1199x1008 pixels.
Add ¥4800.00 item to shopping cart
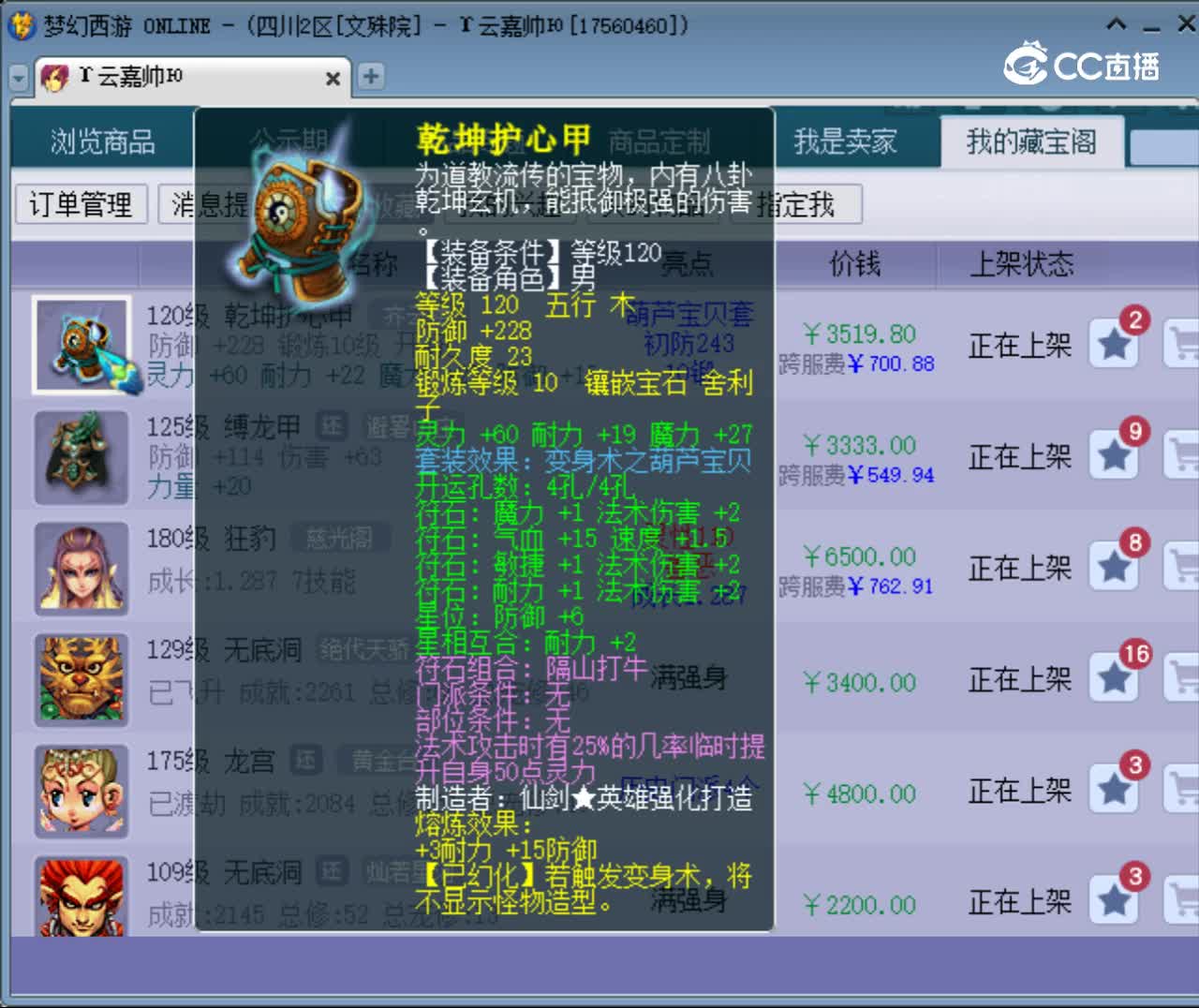tap(1181, 790)
